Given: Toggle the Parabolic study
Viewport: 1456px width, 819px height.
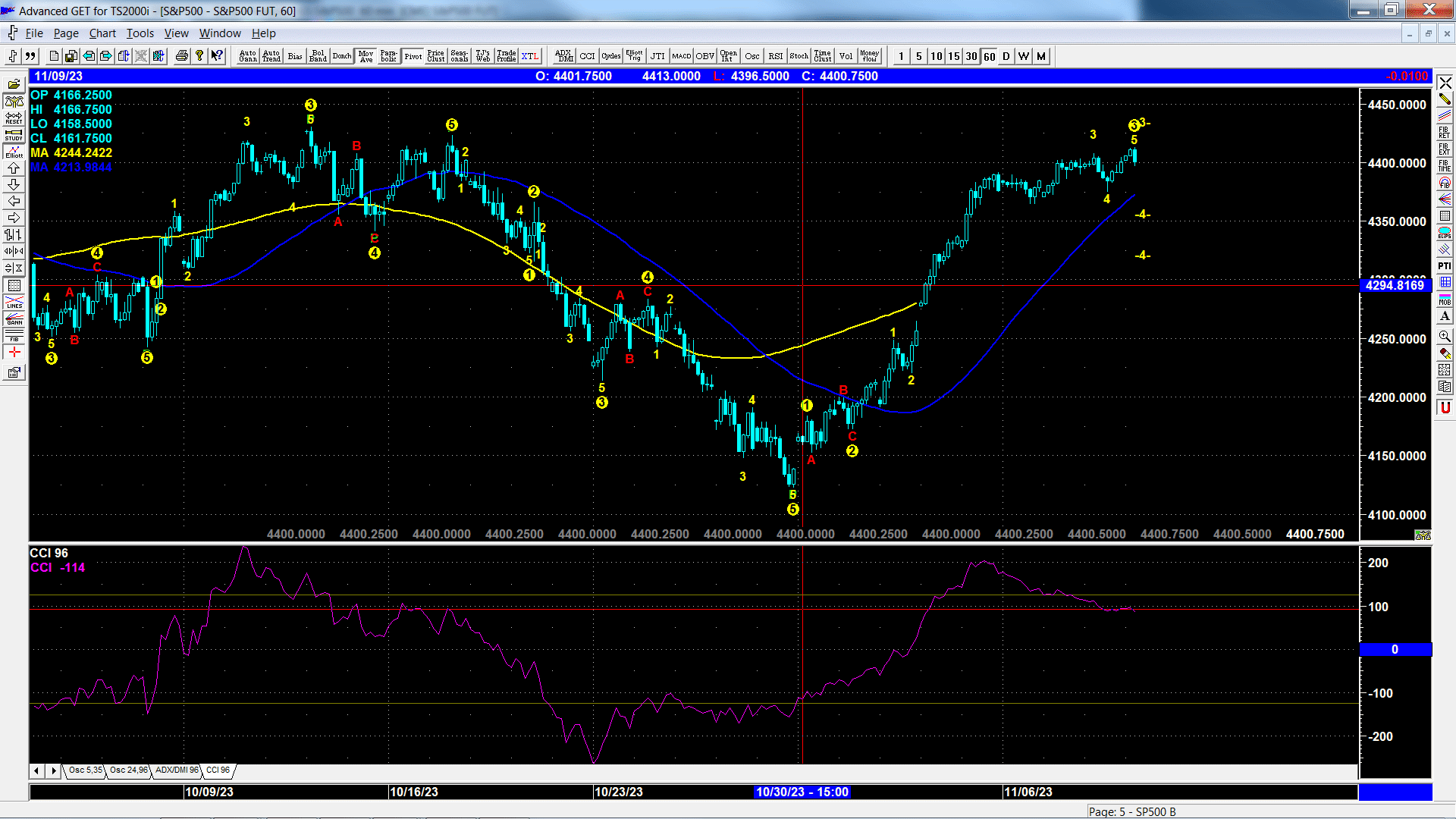Looking at the screenshot, I should click(389, 56).
